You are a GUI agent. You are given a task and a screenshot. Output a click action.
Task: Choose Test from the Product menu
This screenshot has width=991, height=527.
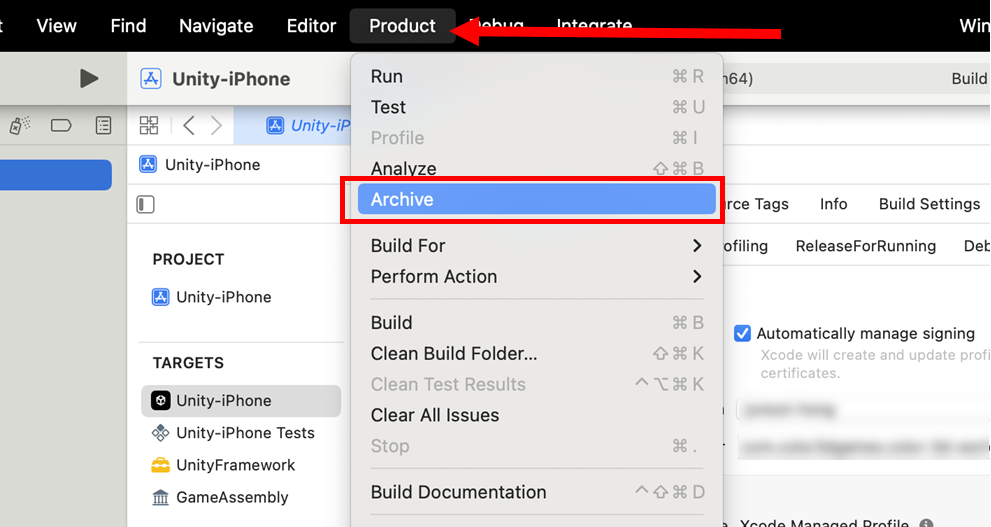(x=537, y=107)
